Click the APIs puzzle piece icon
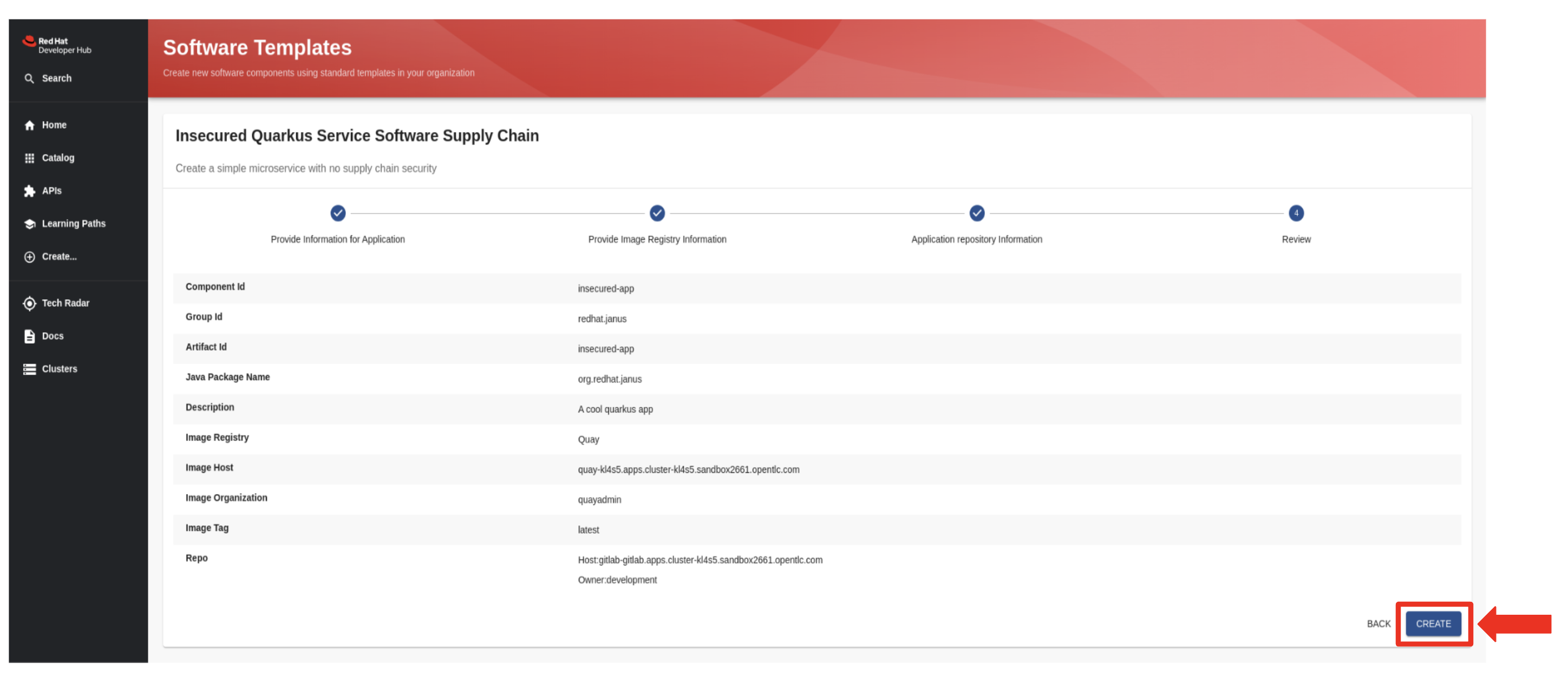 [x=29, y=191]
